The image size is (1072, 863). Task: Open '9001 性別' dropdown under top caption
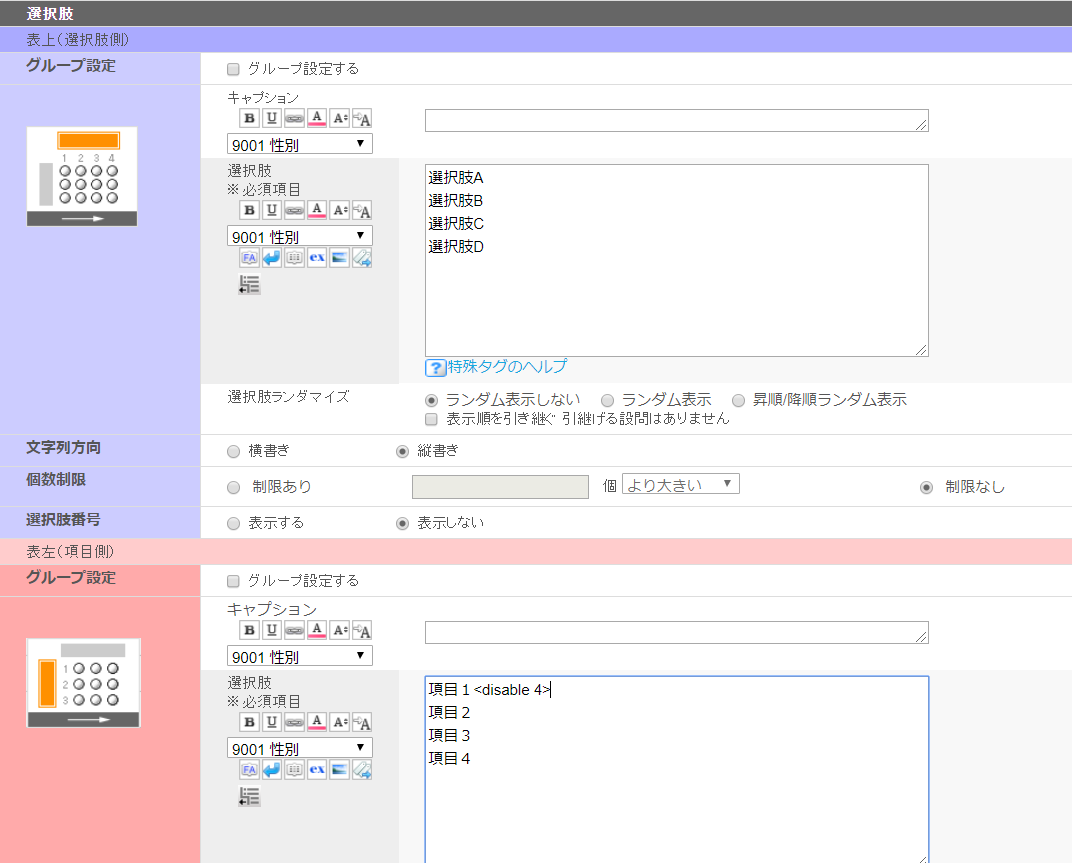pos(300,144)
